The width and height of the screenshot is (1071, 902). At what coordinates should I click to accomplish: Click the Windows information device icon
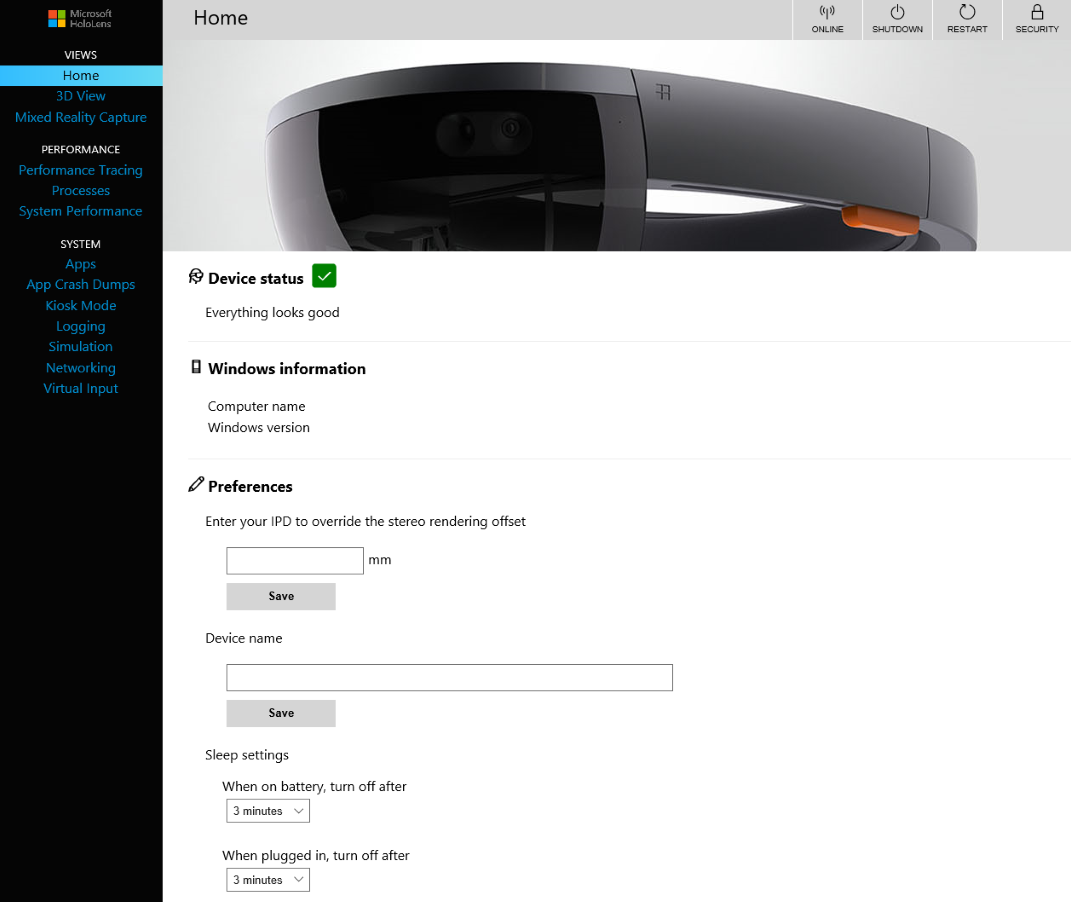click(x=196, y=367)
